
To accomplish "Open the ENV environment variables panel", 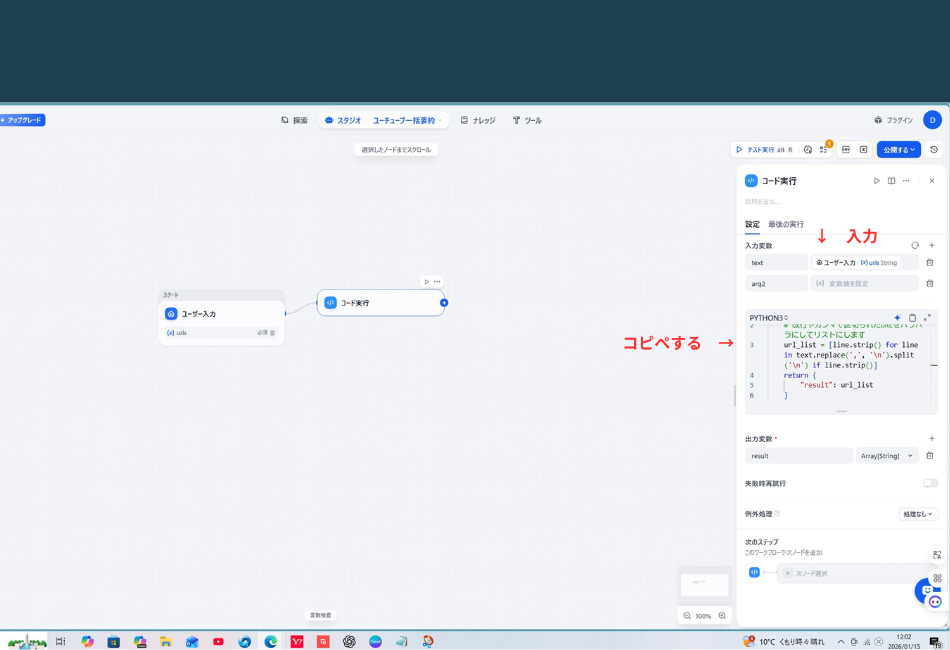I will coord(846,150).
